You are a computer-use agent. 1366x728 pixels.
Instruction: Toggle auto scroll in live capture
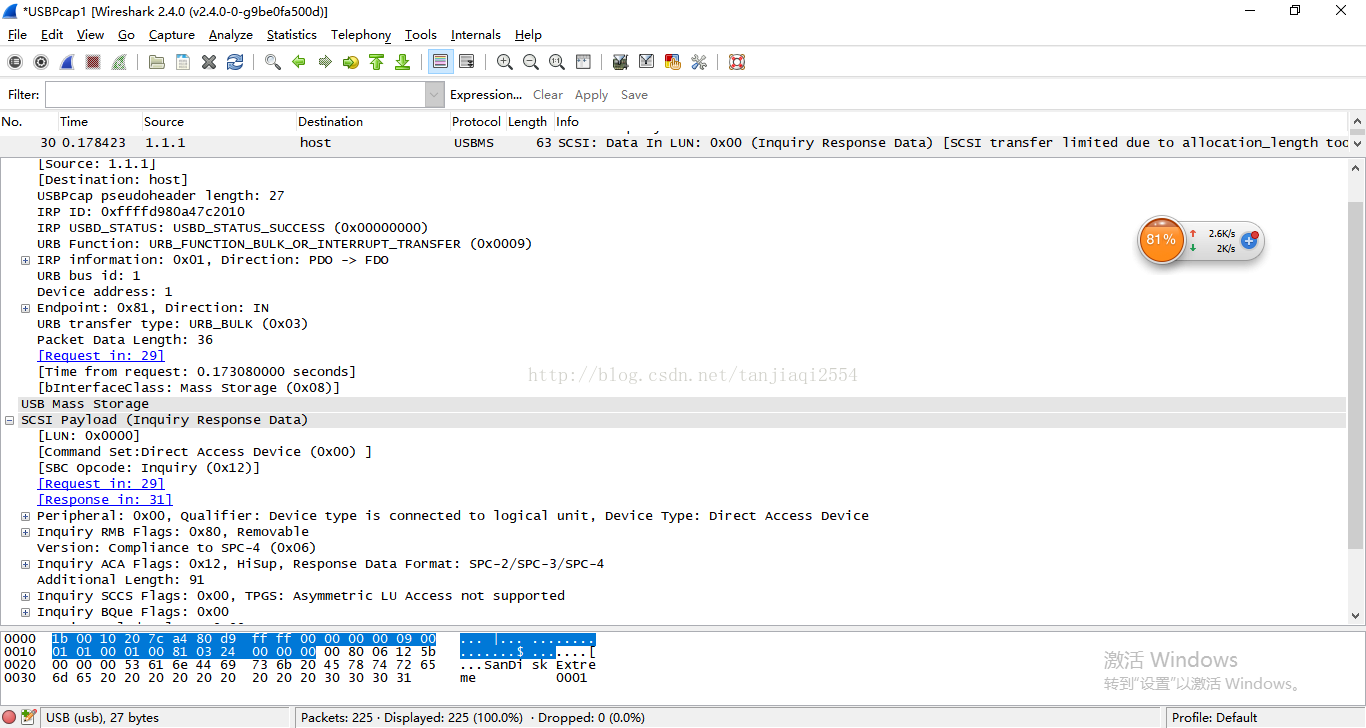[466, 62]
